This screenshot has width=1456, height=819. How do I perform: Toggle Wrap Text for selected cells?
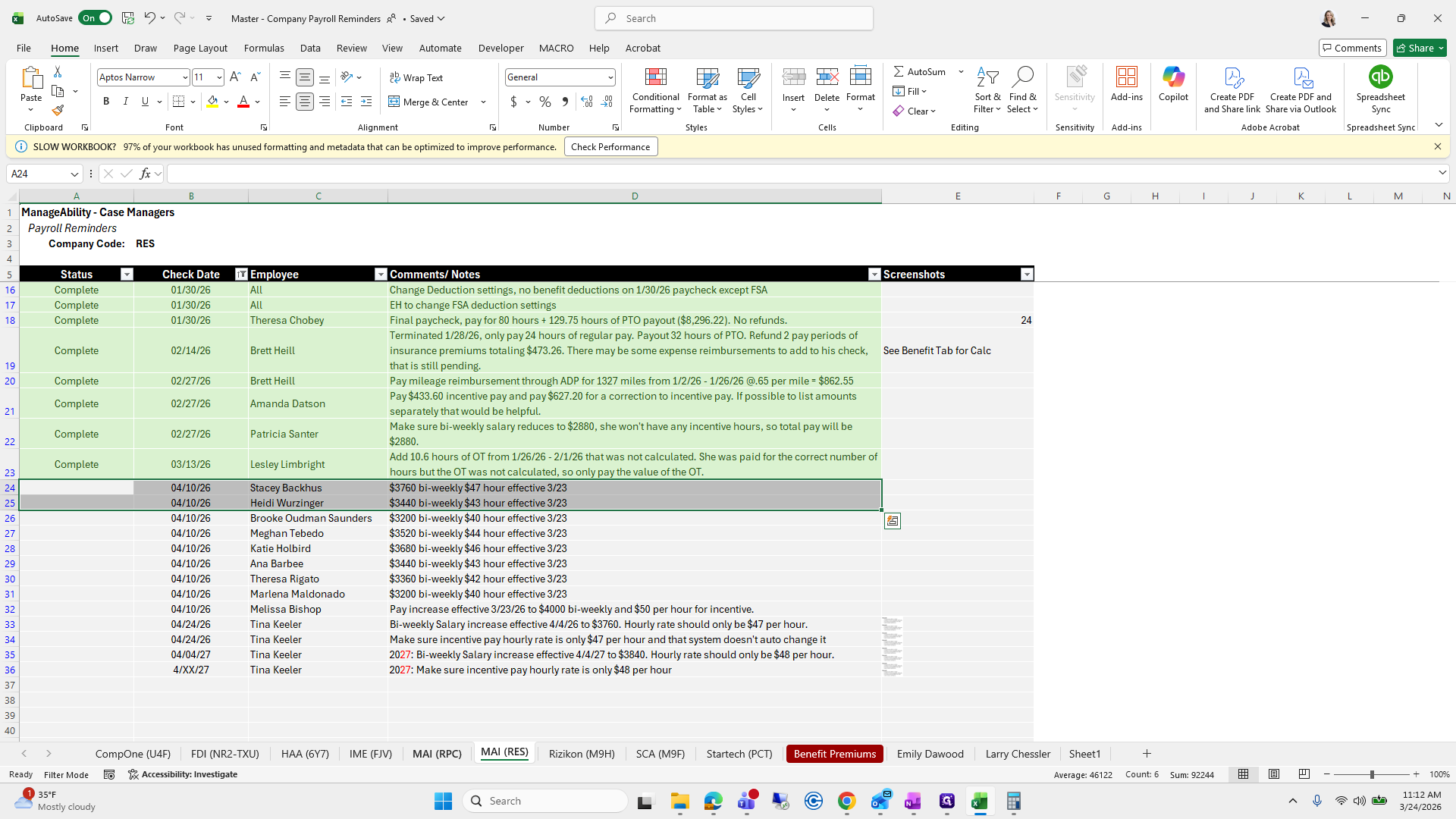click(x=416, y=77)
